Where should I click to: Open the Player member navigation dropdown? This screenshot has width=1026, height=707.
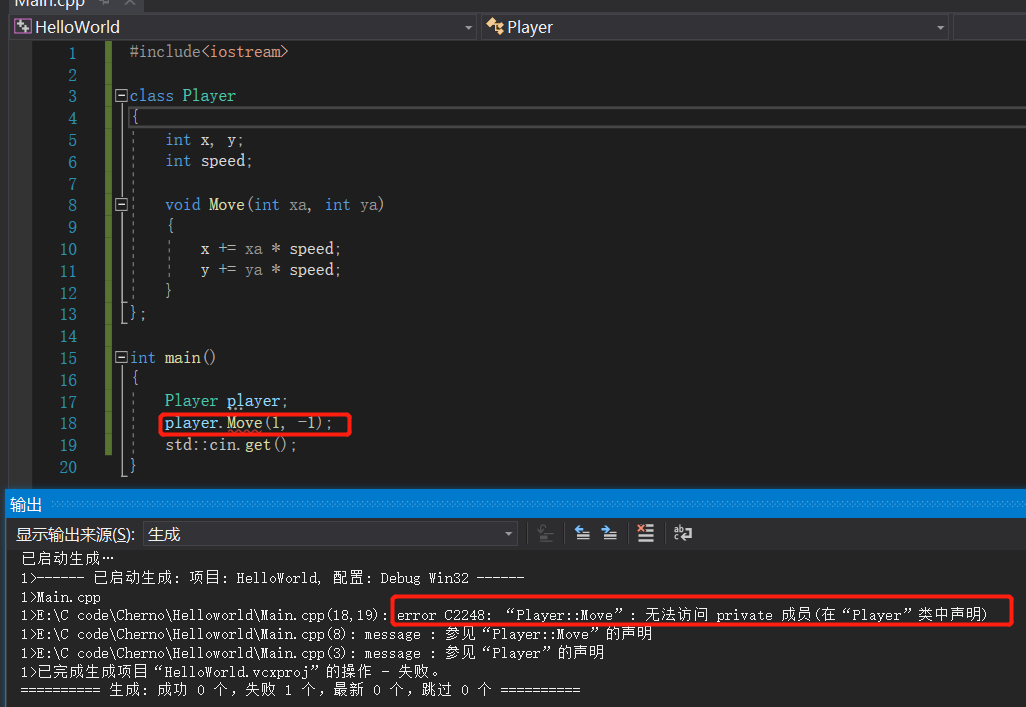pos(941,27)
